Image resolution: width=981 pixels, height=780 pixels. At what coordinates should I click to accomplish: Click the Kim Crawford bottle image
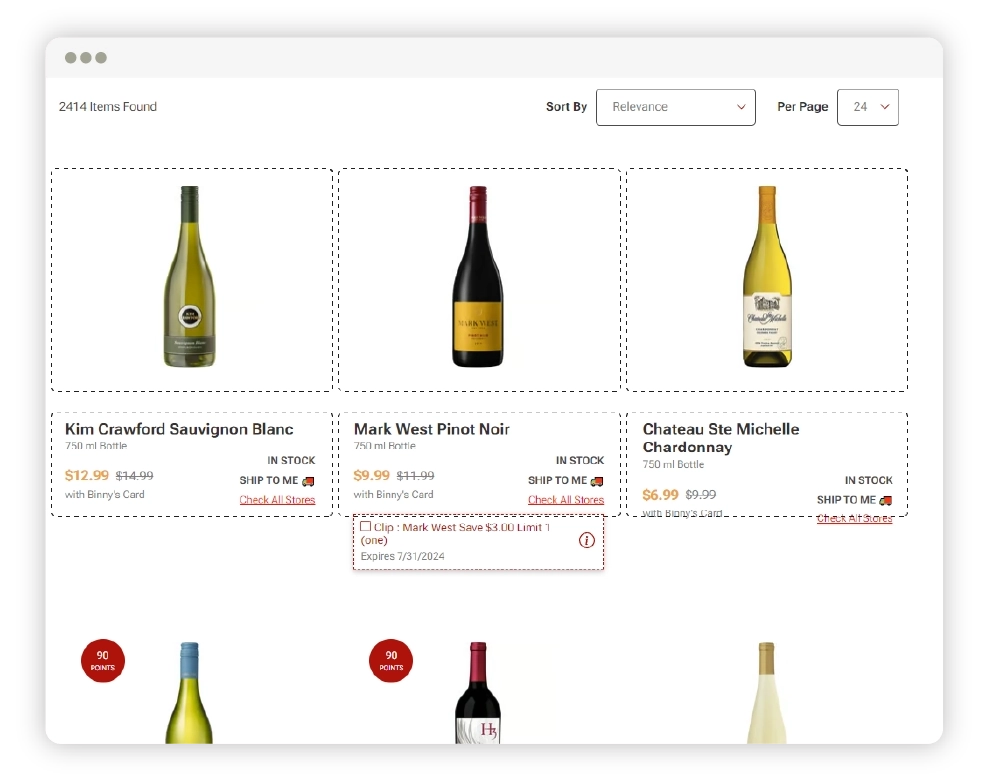tap(189, 277)
